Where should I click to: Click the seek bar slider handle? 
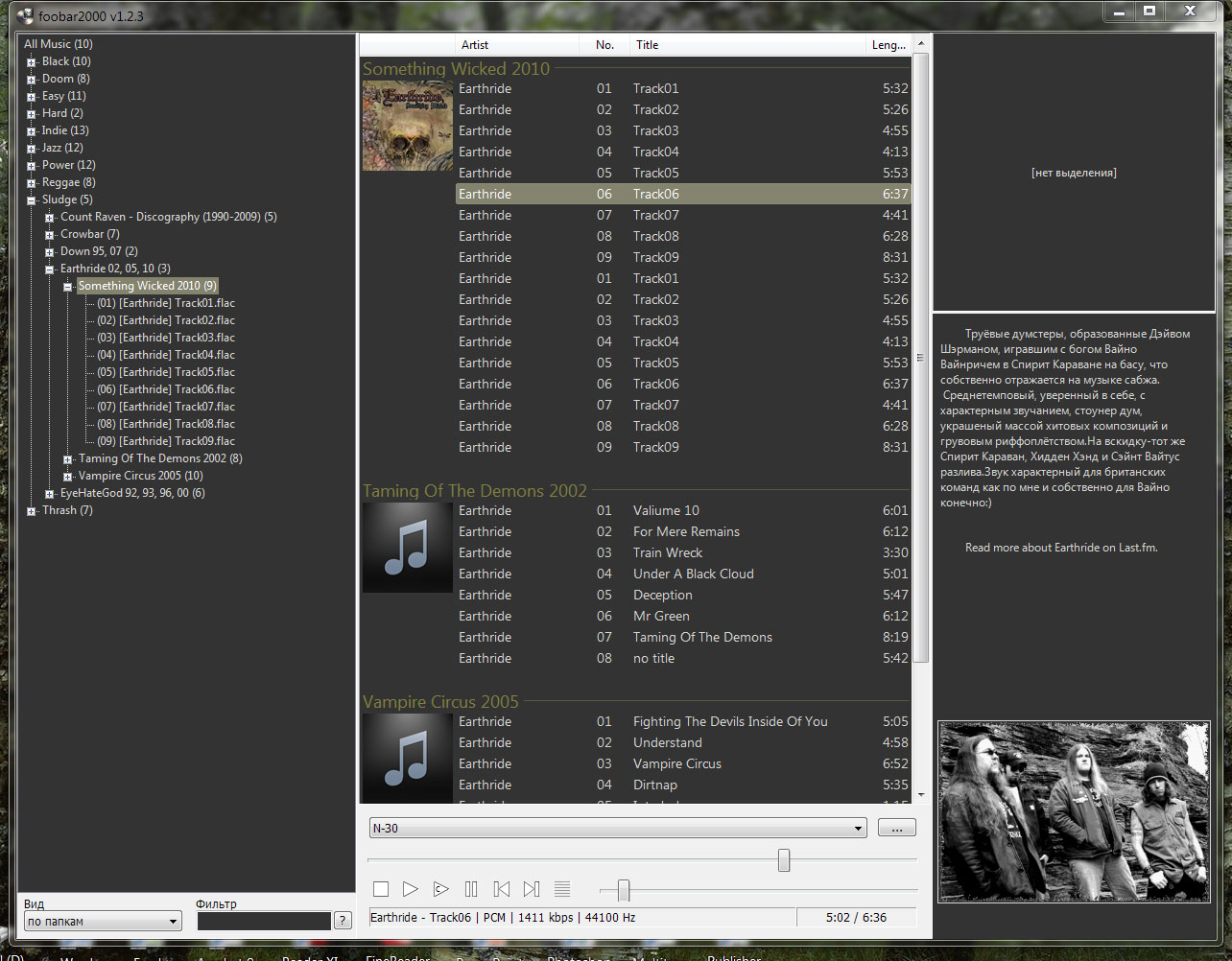coord(784,860)
